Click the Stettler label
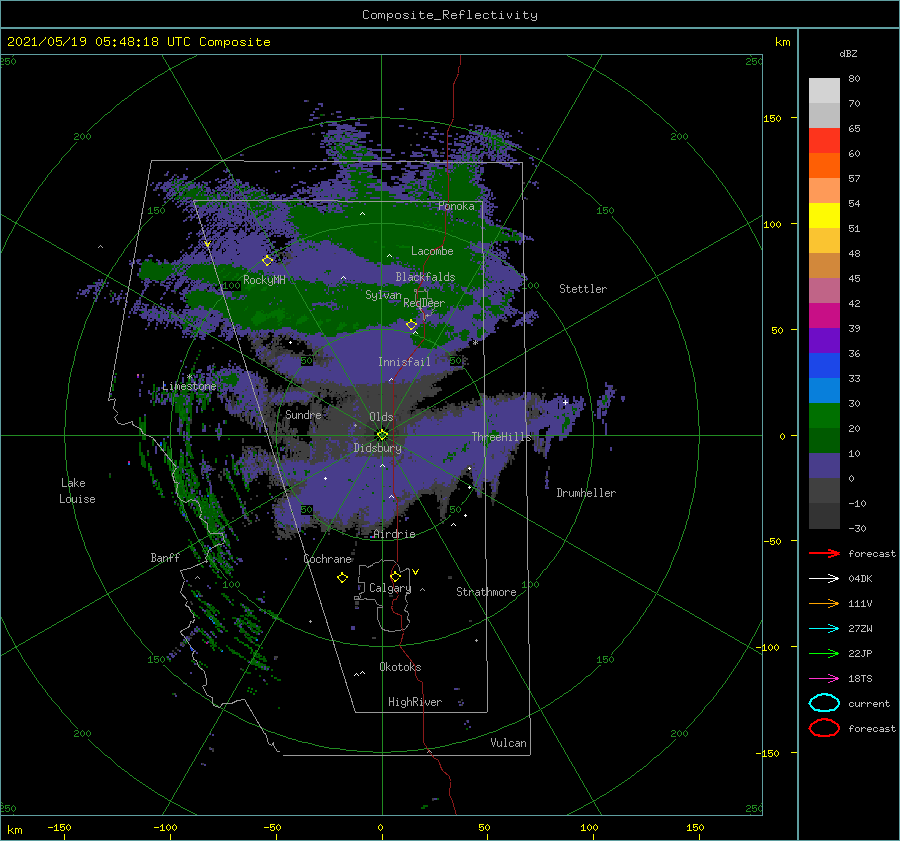The image size is (900, 841). point(583,289)
